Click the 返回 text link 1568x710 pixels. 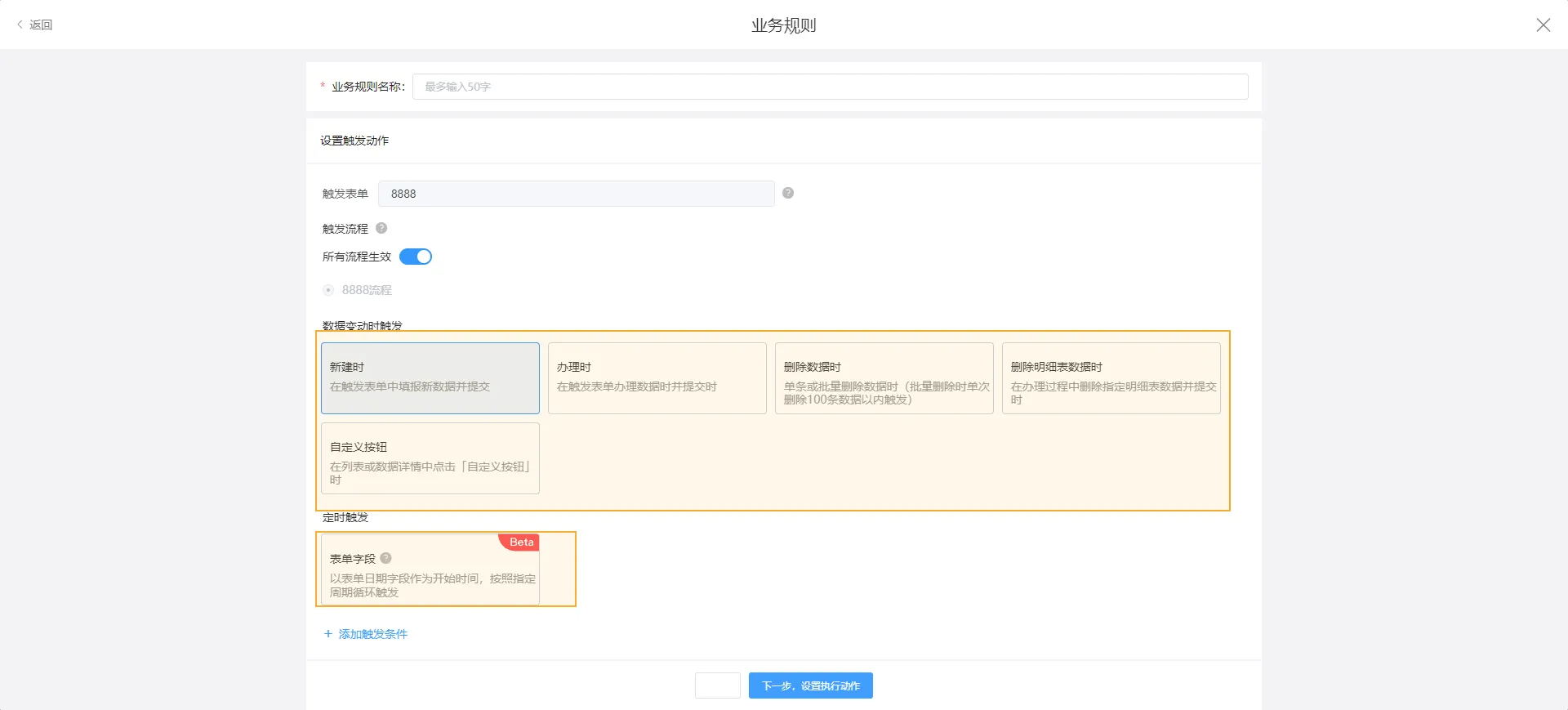point(41,25)
